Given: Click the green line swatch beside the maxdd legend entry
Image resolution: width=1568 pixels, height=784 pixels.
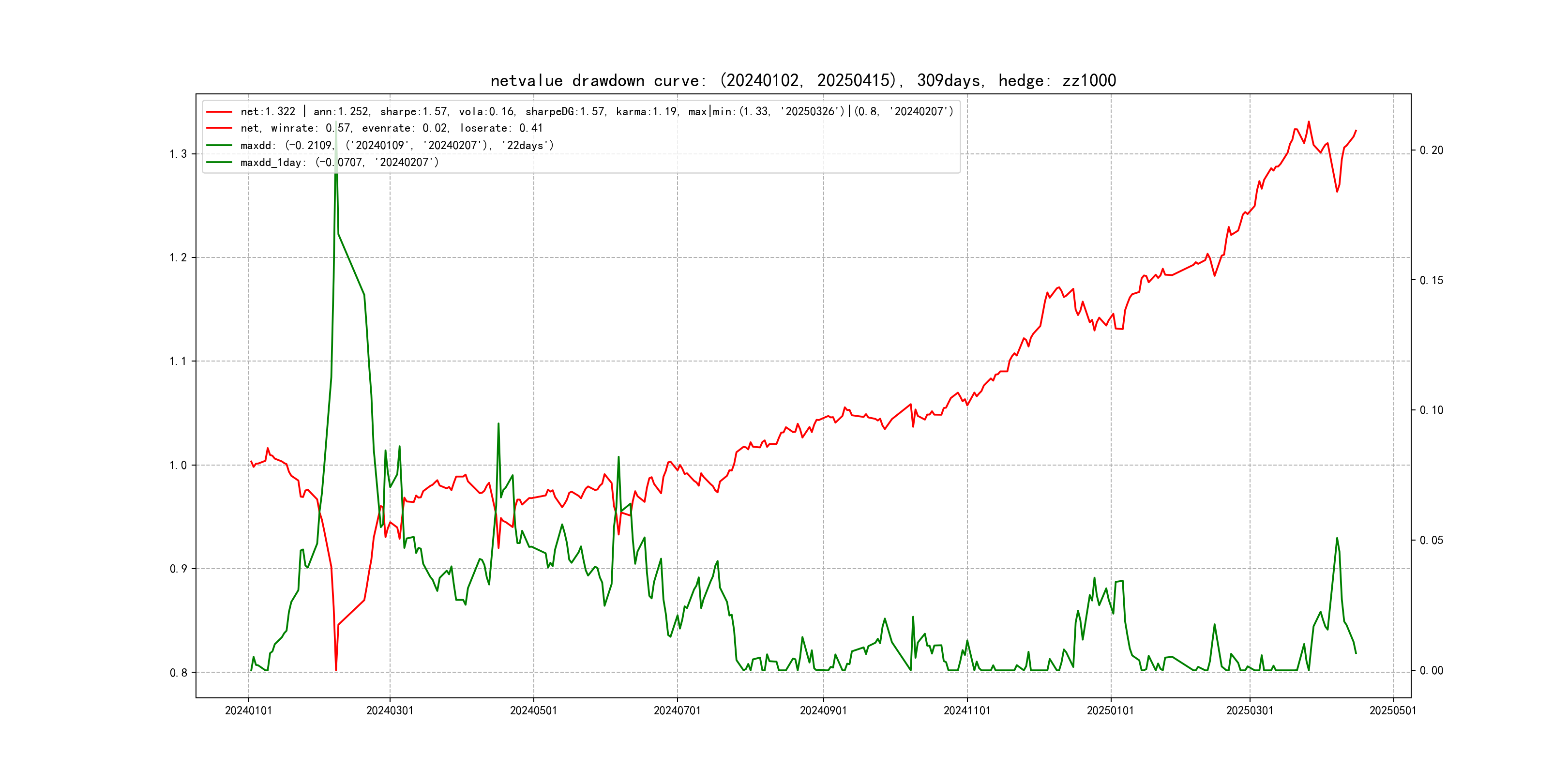Looking at the screenshot, I should tap(219, 146).
